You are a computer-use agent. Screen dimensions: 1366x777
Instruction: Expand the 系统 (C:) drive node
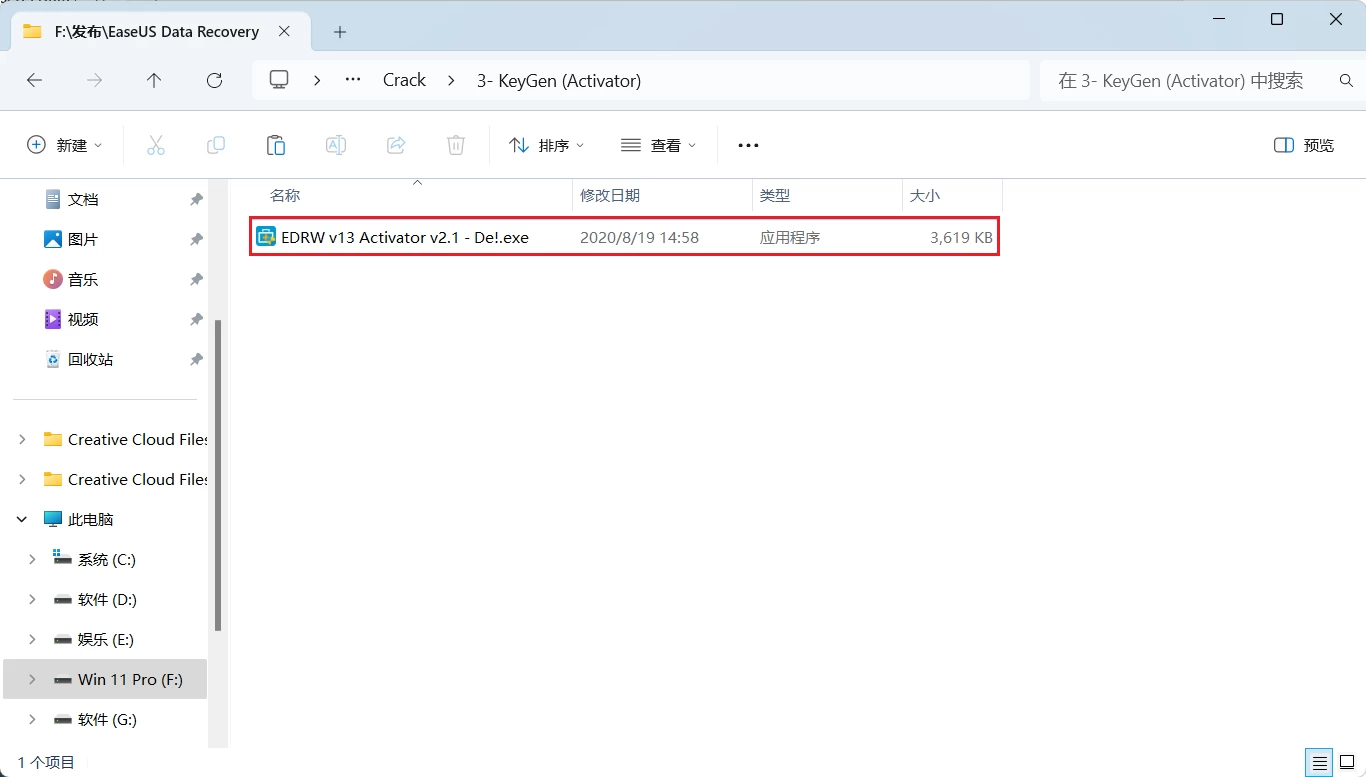click(32, 560)
